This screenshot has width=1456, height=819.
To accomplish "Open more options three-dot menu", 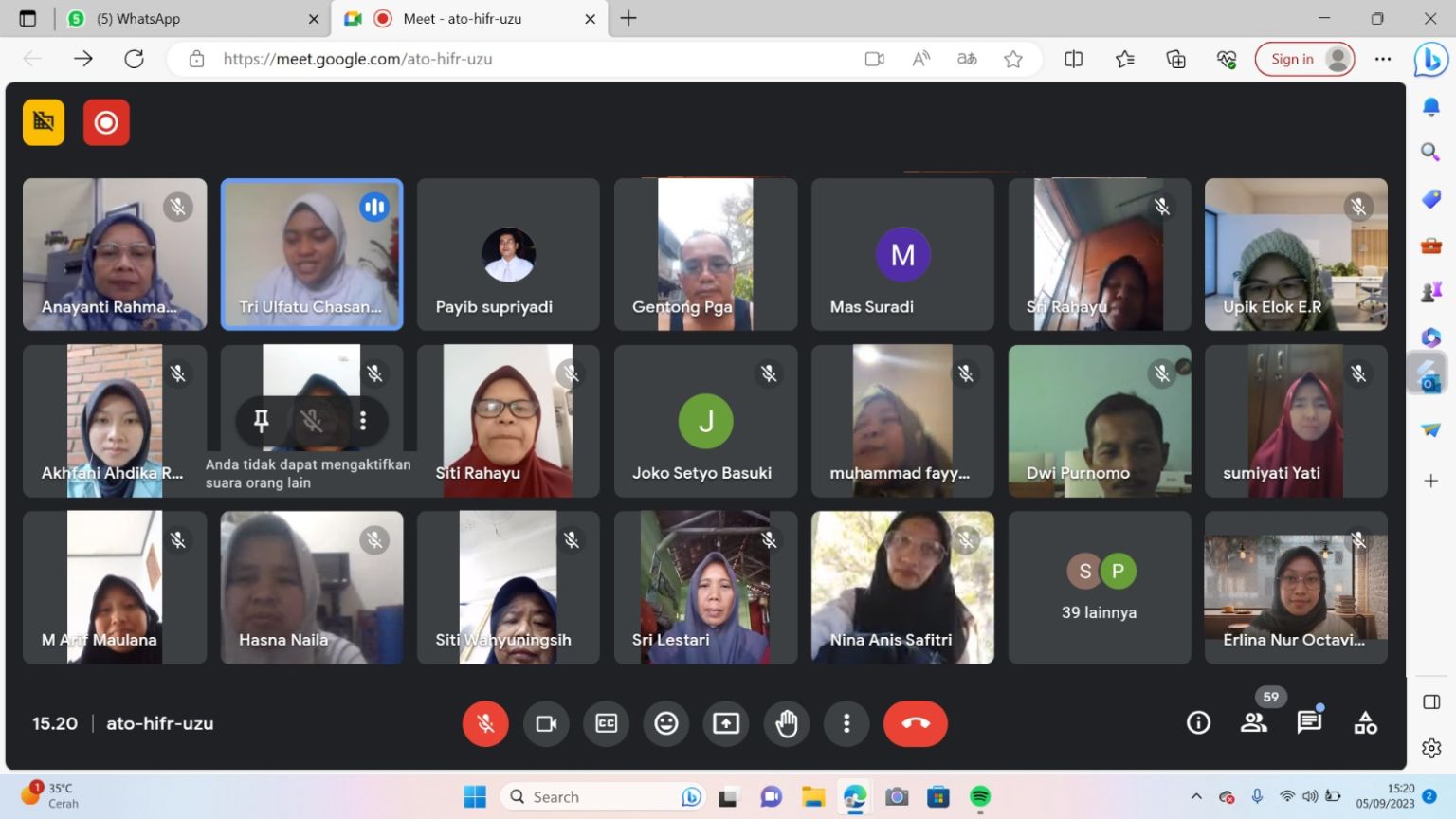I will click(x=846, y=724).
